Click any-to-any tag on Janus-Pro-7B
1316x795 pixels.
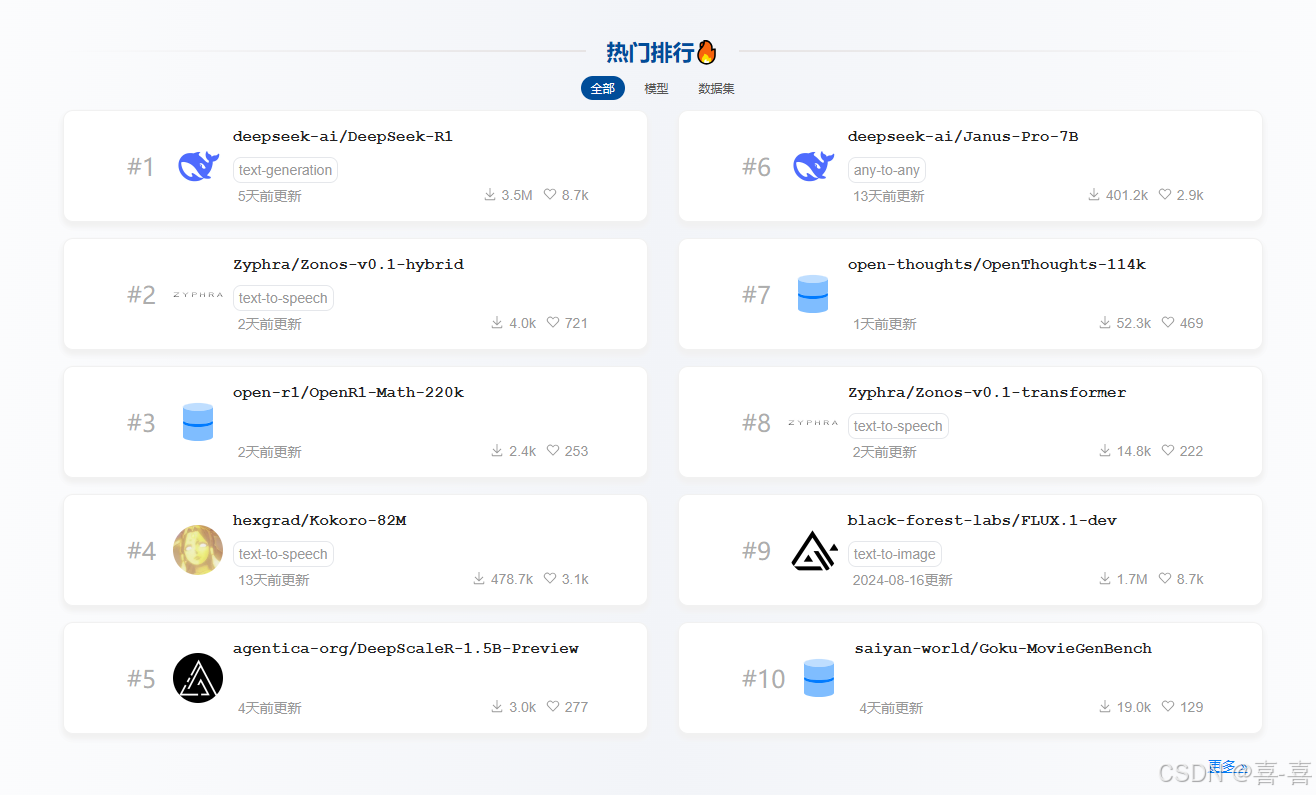click(x=887, y=170)
